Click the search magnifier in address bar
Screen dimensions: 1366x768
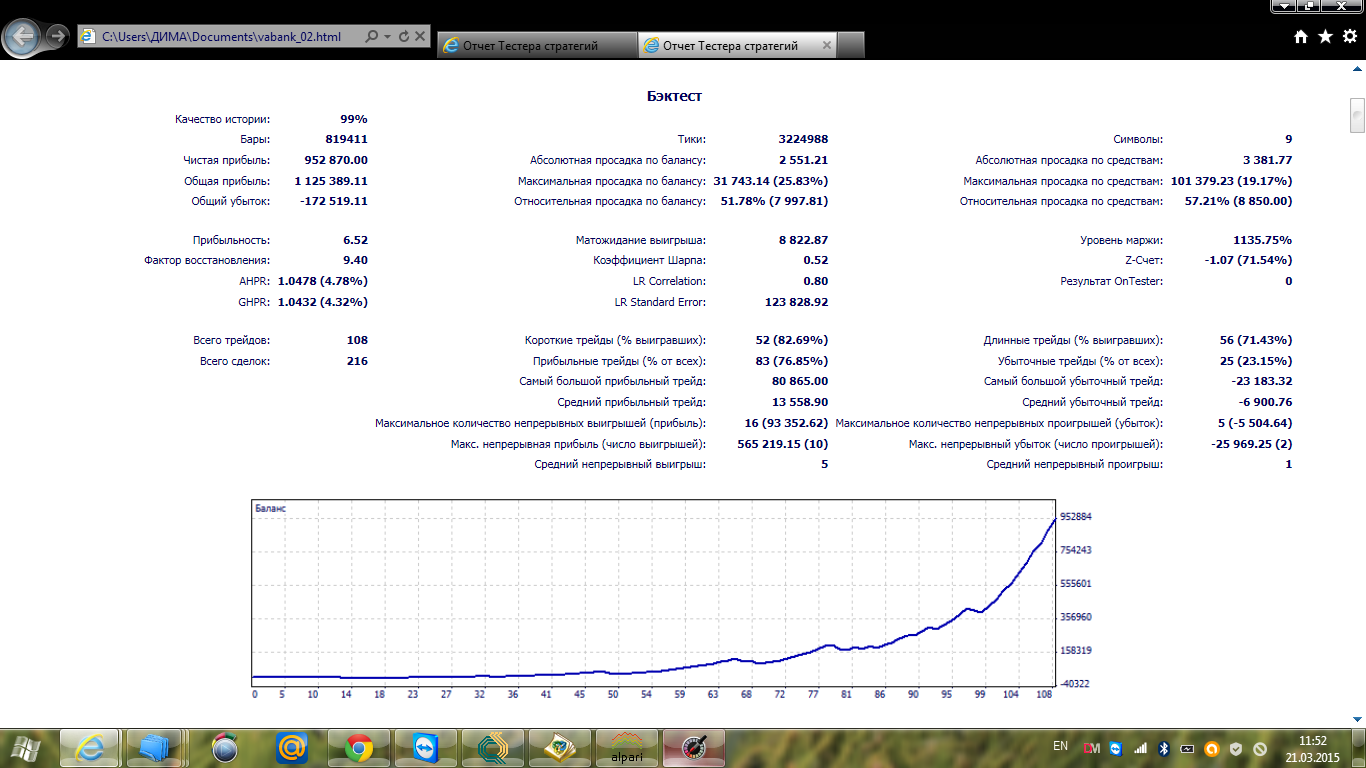pos(372,36)
